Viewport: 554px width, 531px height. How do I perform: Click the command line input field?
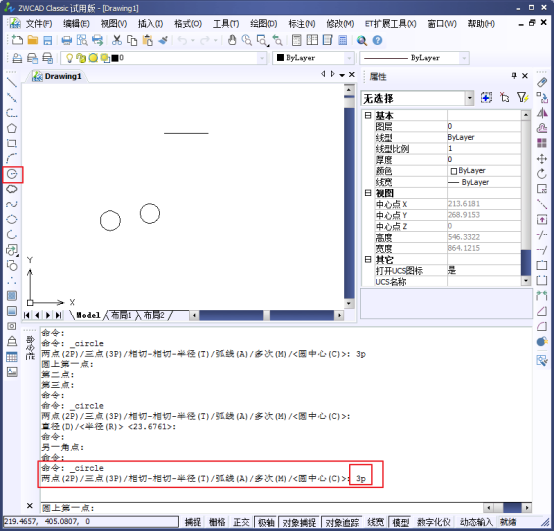point(261,508)
